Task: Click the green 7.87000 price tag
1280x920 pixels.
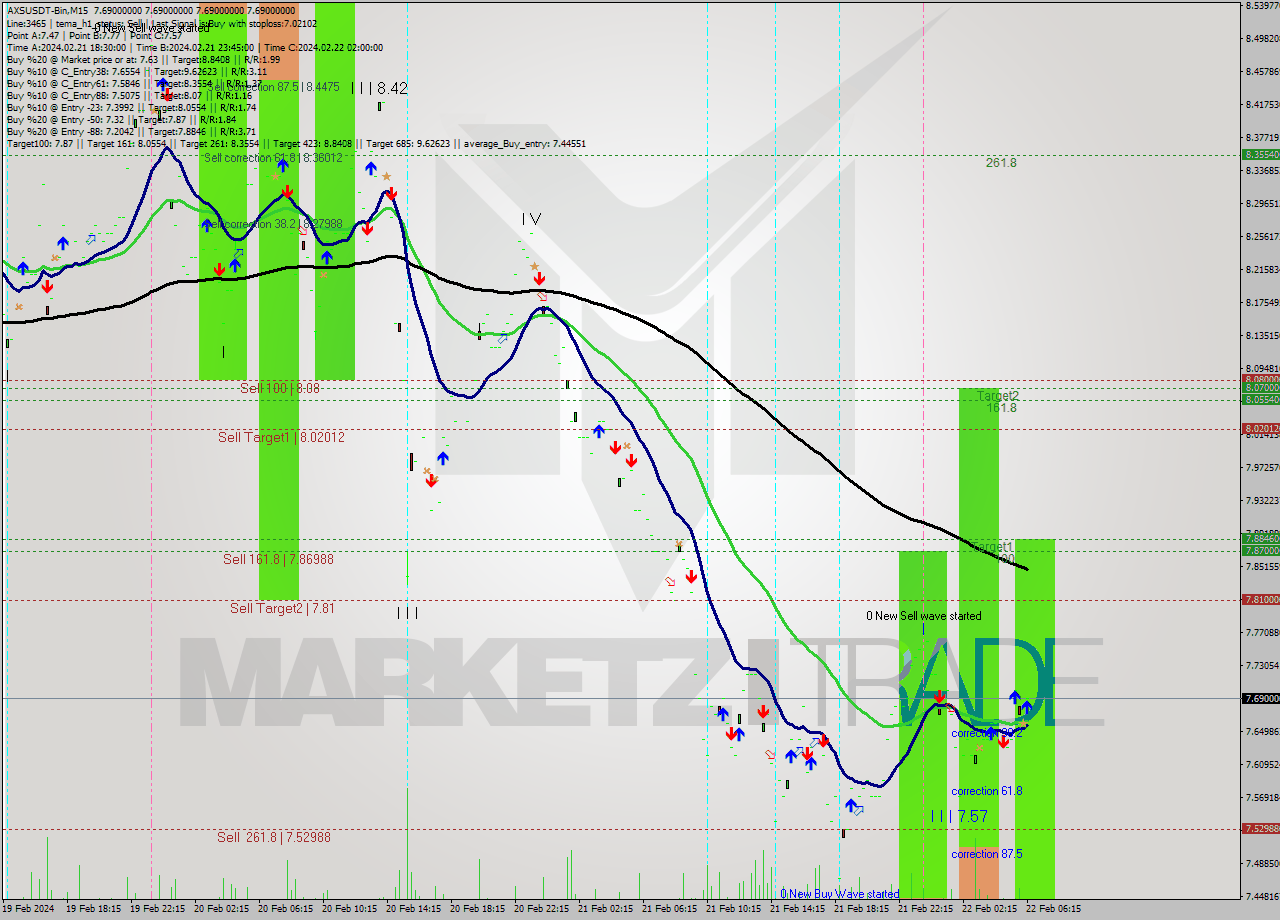Action: (1260, 550)
